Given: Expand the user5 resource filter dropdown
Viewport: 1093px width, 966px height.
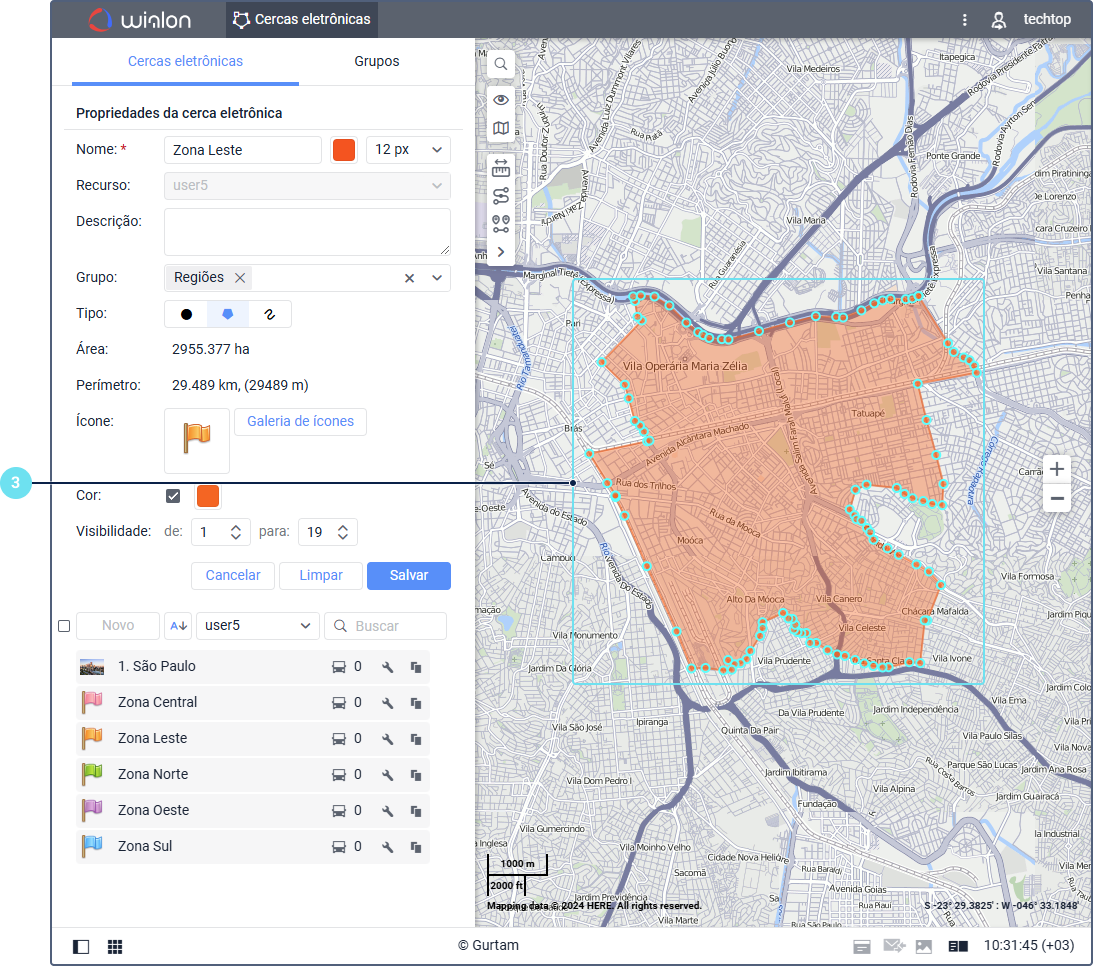Looking at the screenshot, I should click(258, 626).
